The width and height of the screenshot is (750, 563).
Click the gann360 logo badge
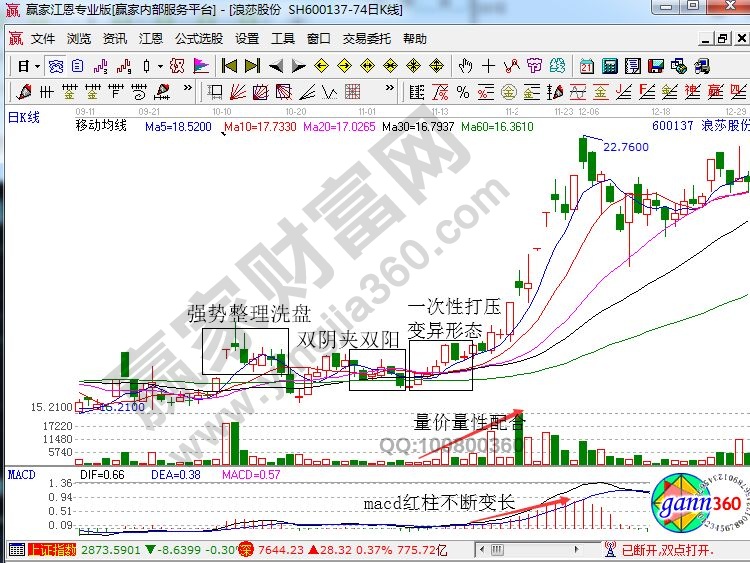point(695,501)
